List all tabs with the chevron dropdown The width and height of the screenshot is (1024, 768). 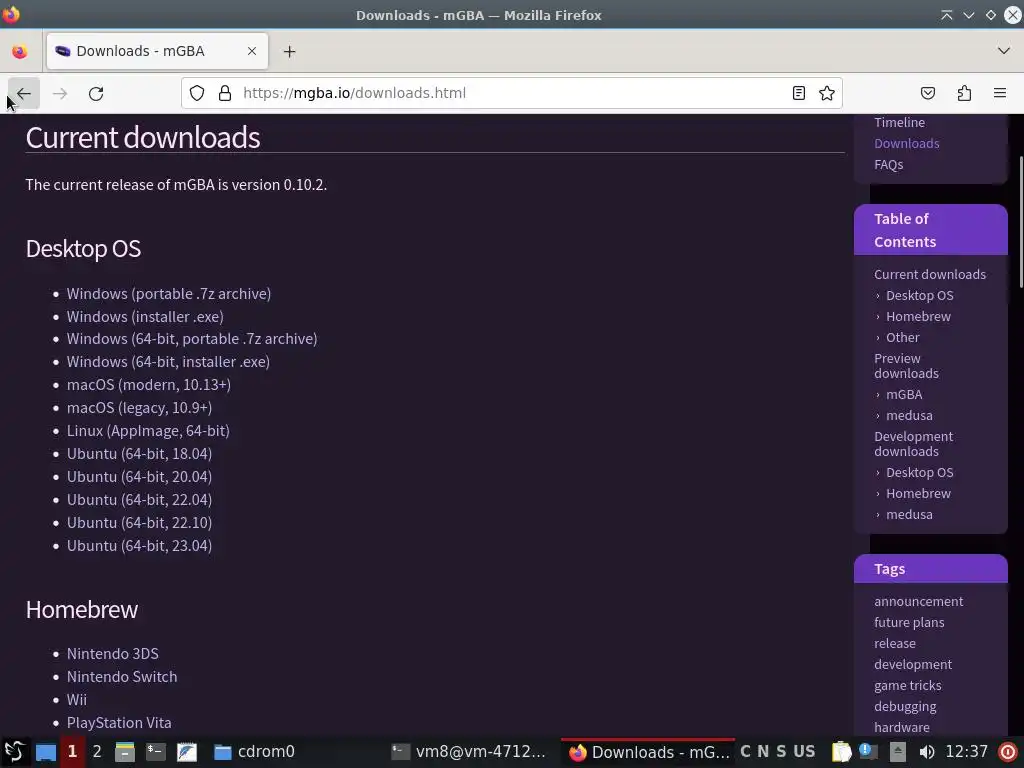pyautogui.click(x=1004, y=51)
